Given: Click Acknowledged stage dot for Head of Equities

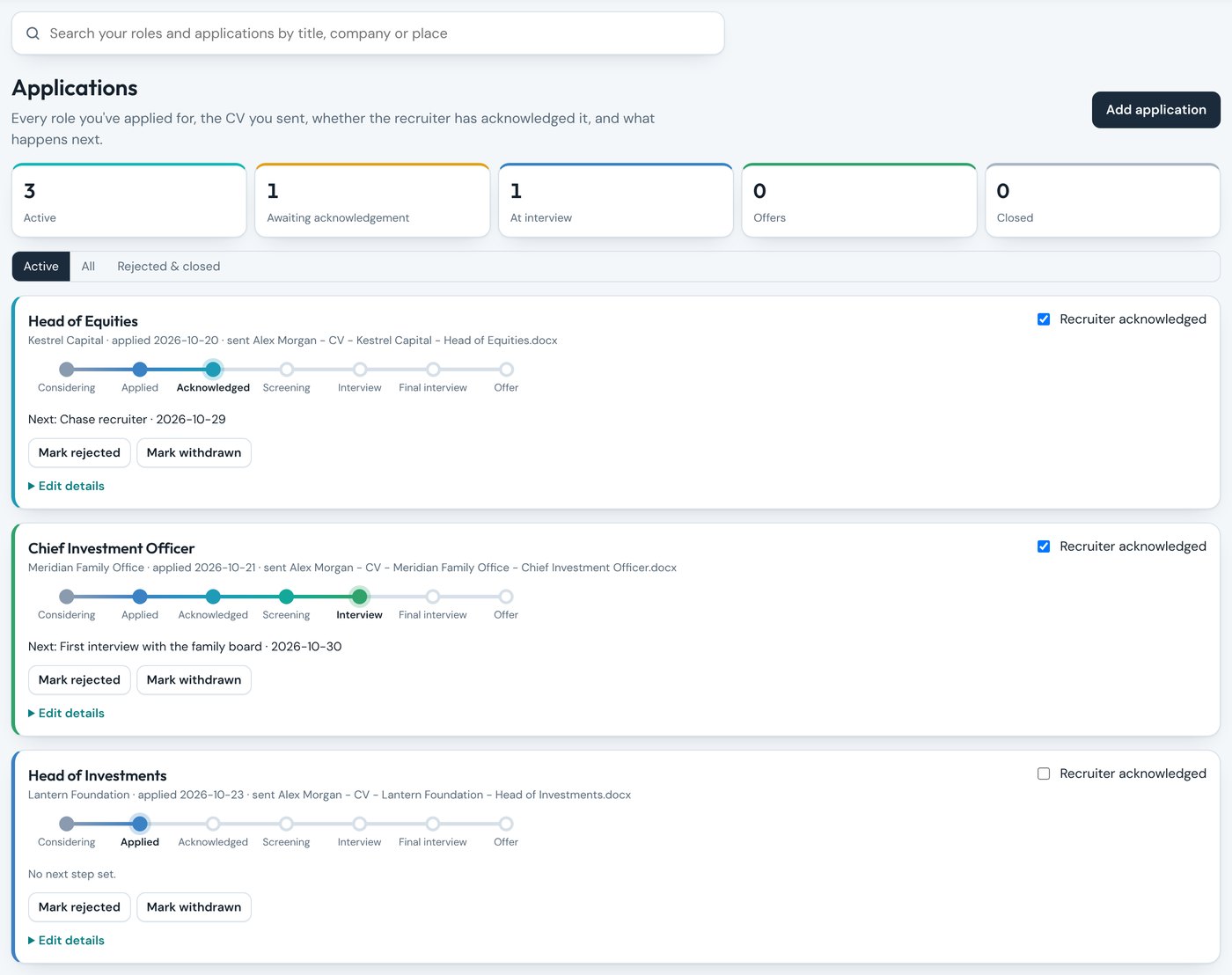Looking at the screenshot, I should 213,370.
